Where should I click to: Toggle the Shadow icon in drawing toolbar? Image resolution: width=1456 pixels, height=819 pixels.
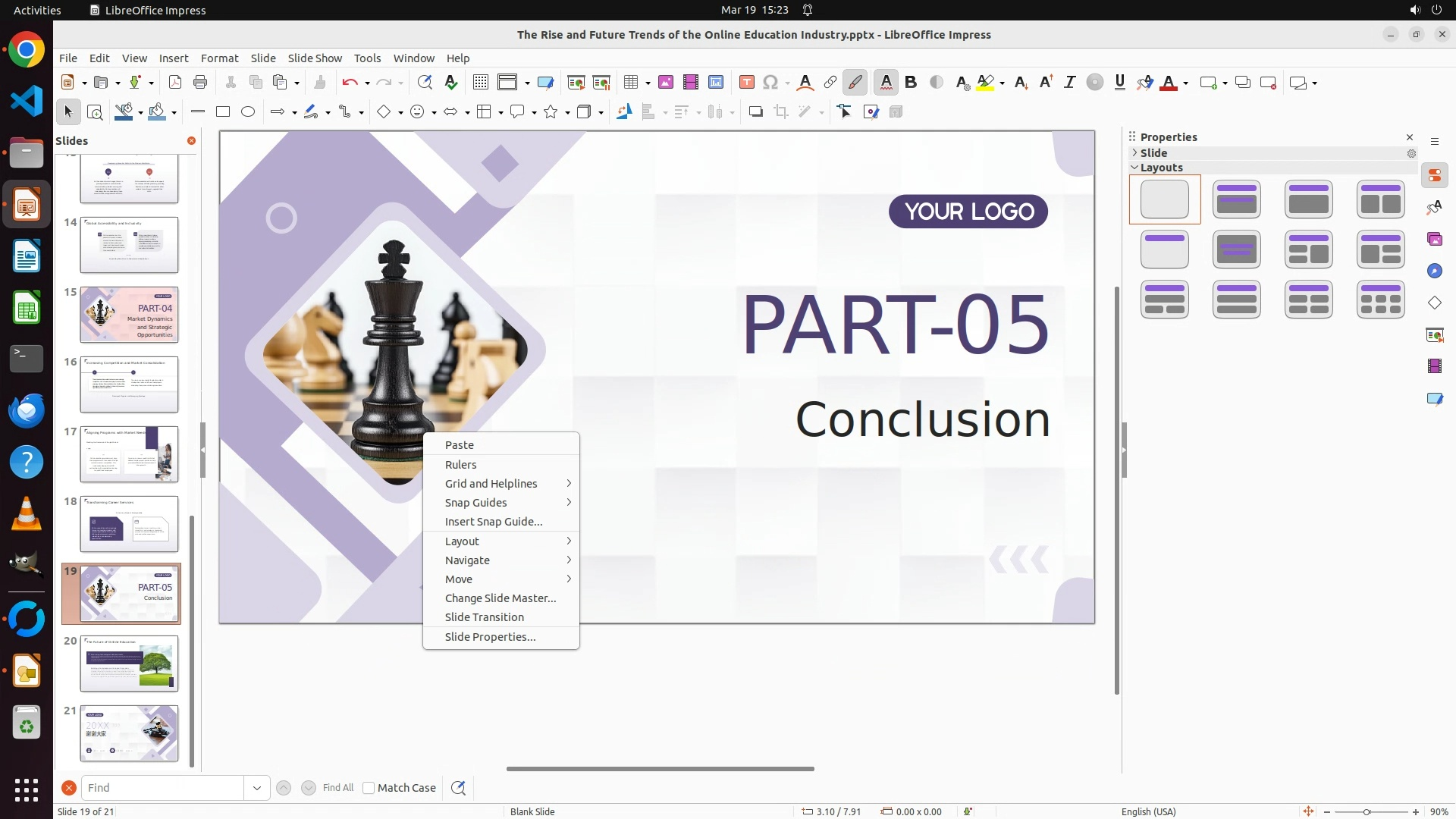755,112
